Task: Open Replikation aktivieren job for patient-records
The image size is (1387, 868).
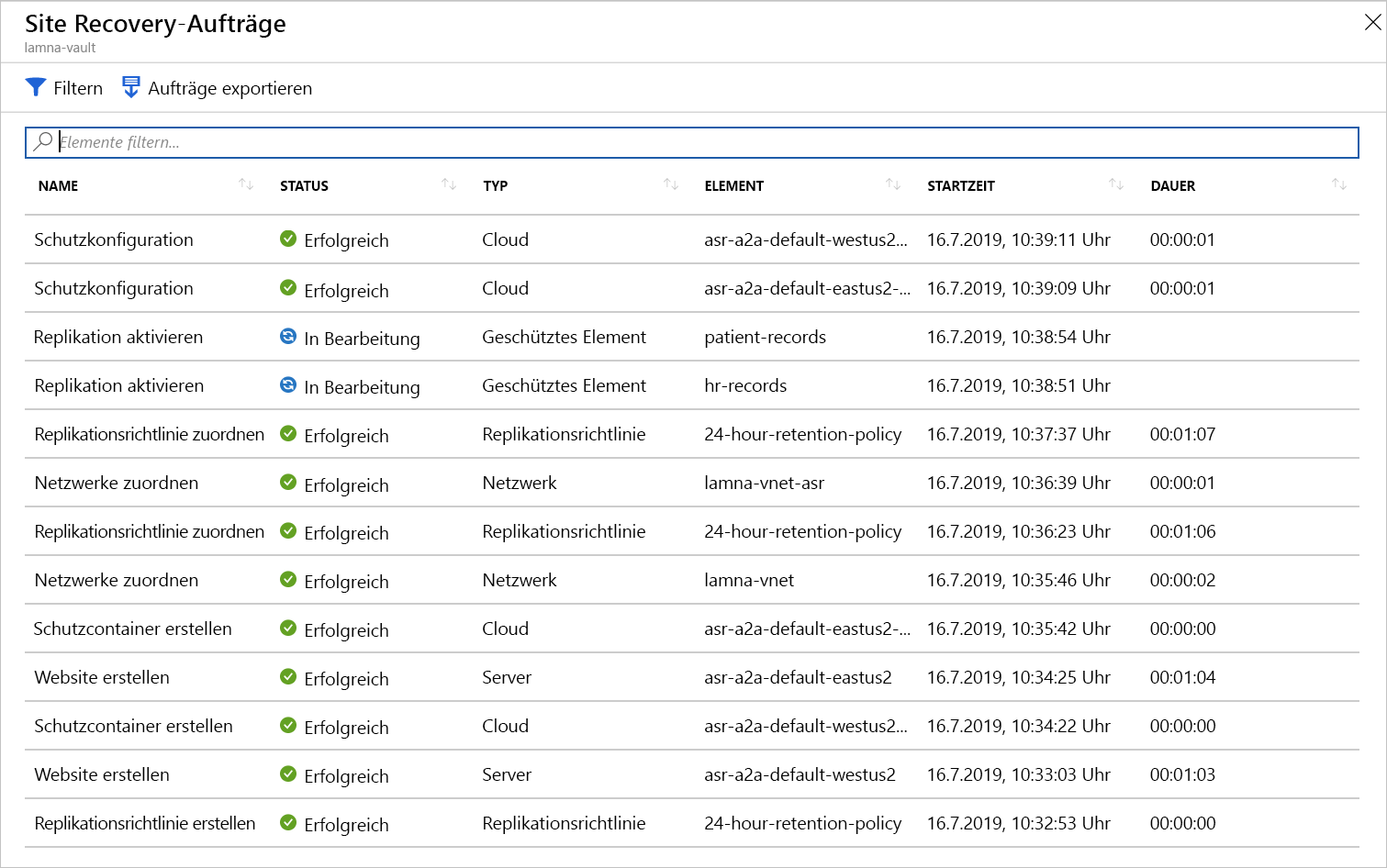Action: pos(118,337)
